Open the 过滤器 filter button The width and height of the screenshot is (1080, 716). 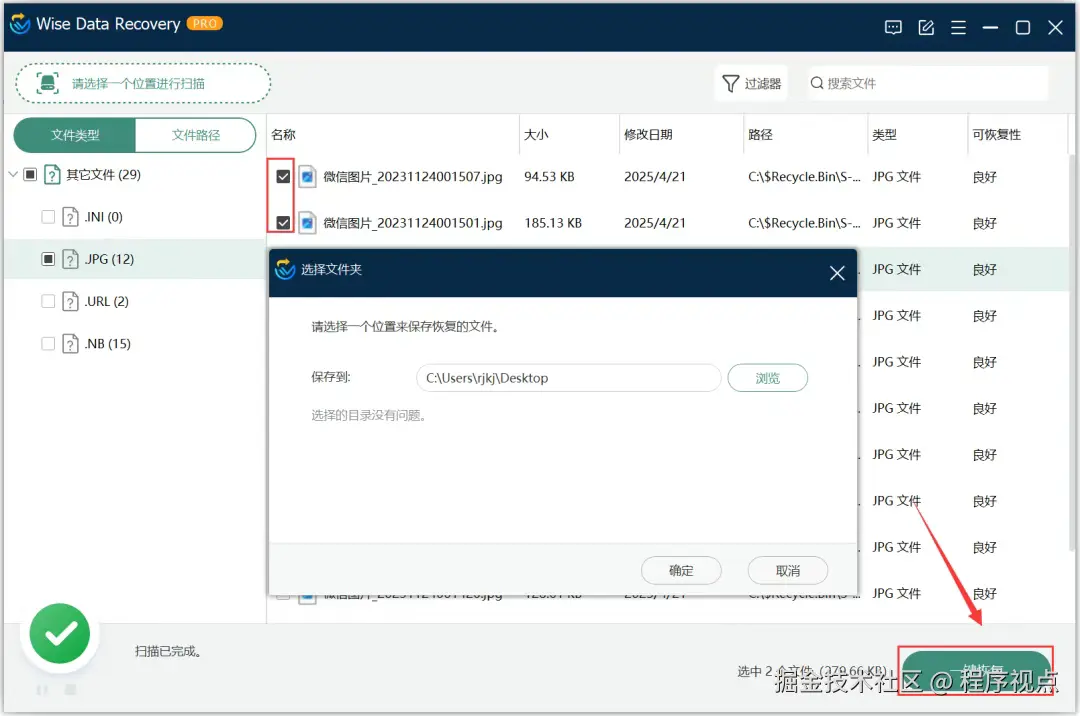coord(751,83)
